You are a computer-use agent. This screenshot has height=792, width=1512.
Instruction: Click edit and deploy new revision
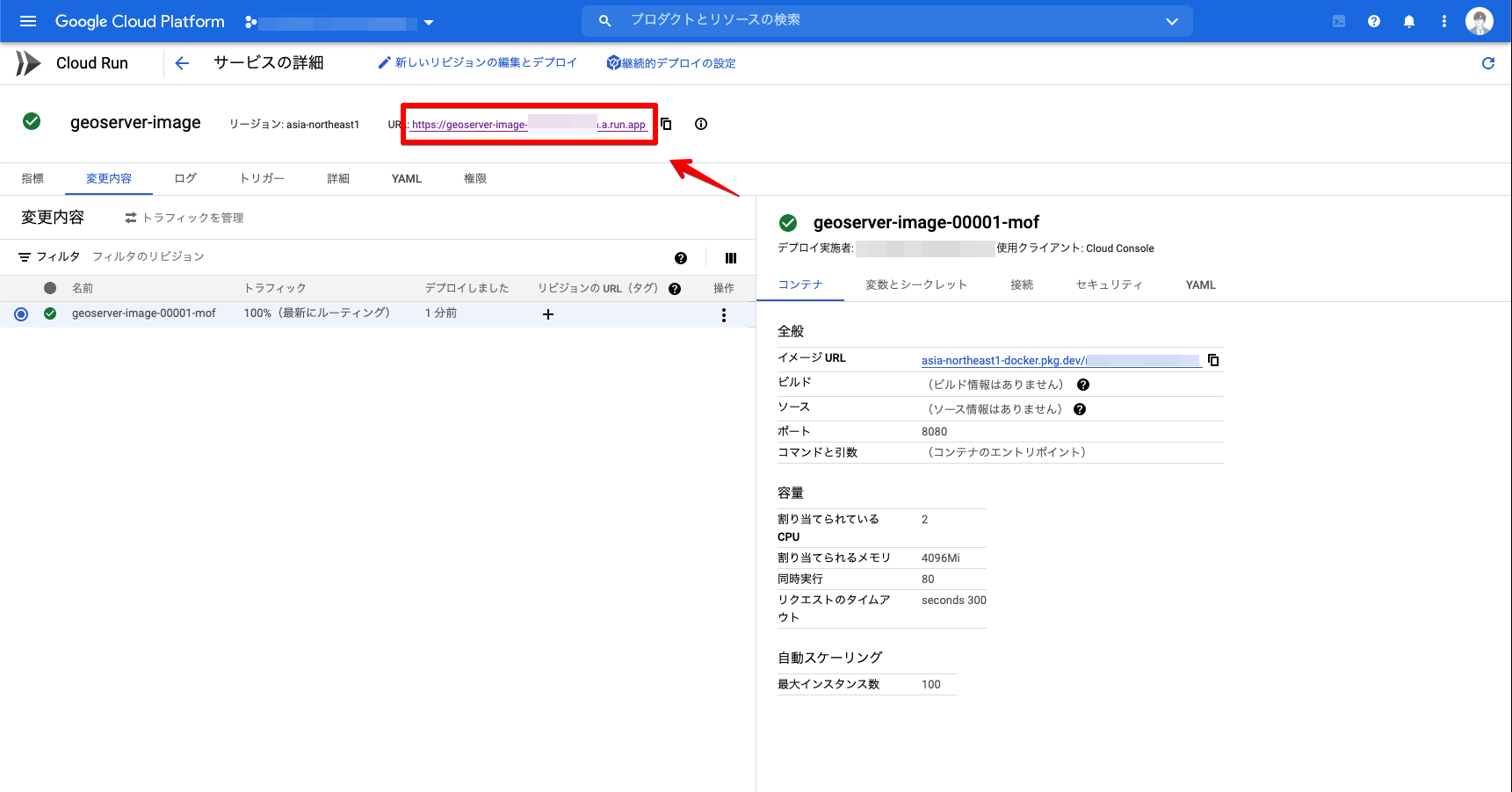[x=478, y=62]
